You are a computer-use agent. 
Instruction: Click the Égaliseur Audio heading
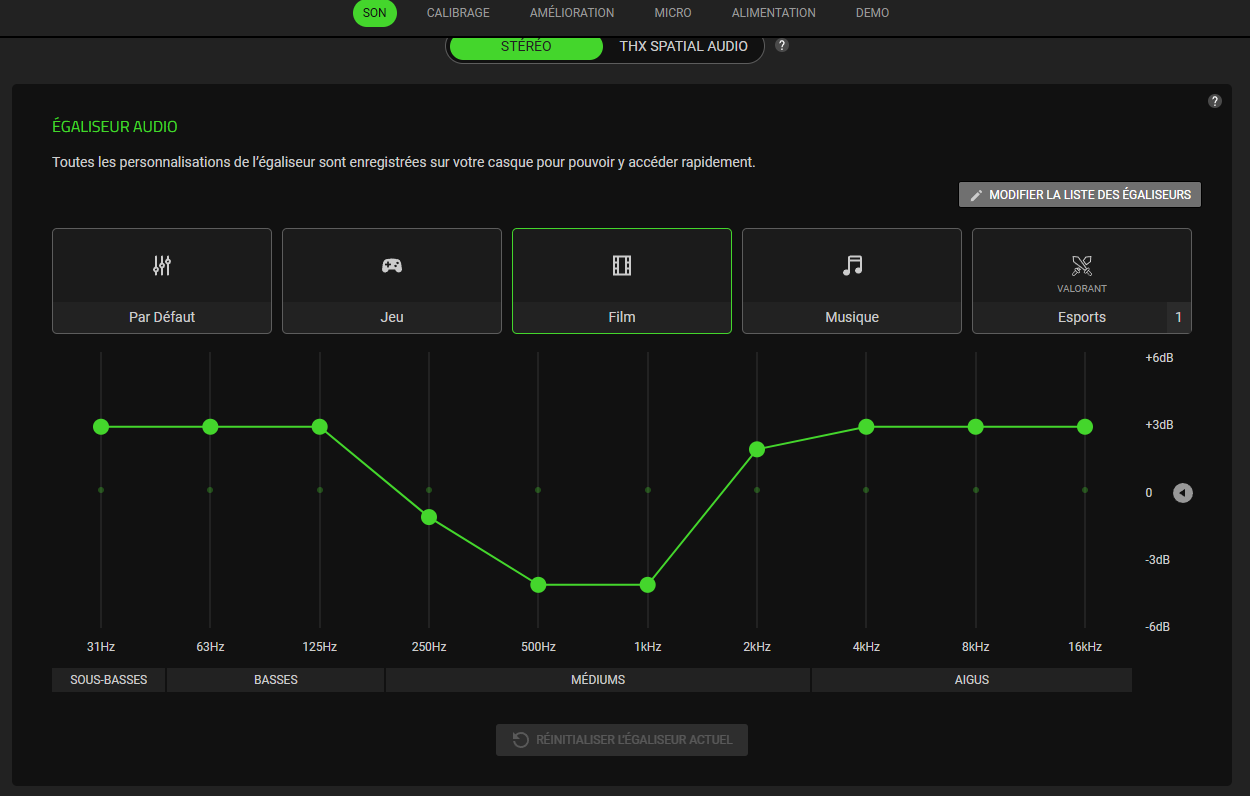115,127
